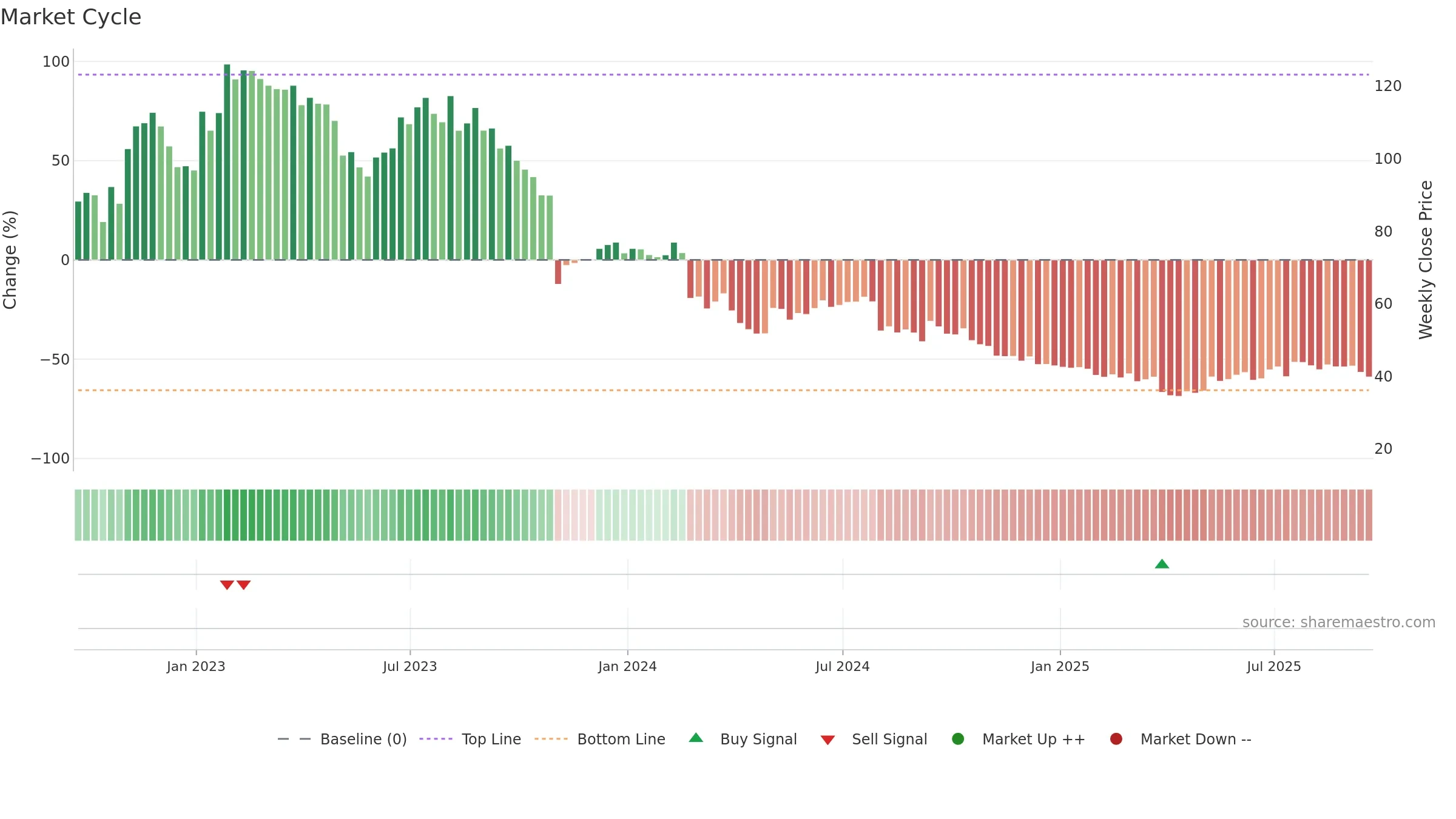Click the green Buy Signal triangle marker in chart
The image size is (1456, 819).
[x=1162, y=564]
